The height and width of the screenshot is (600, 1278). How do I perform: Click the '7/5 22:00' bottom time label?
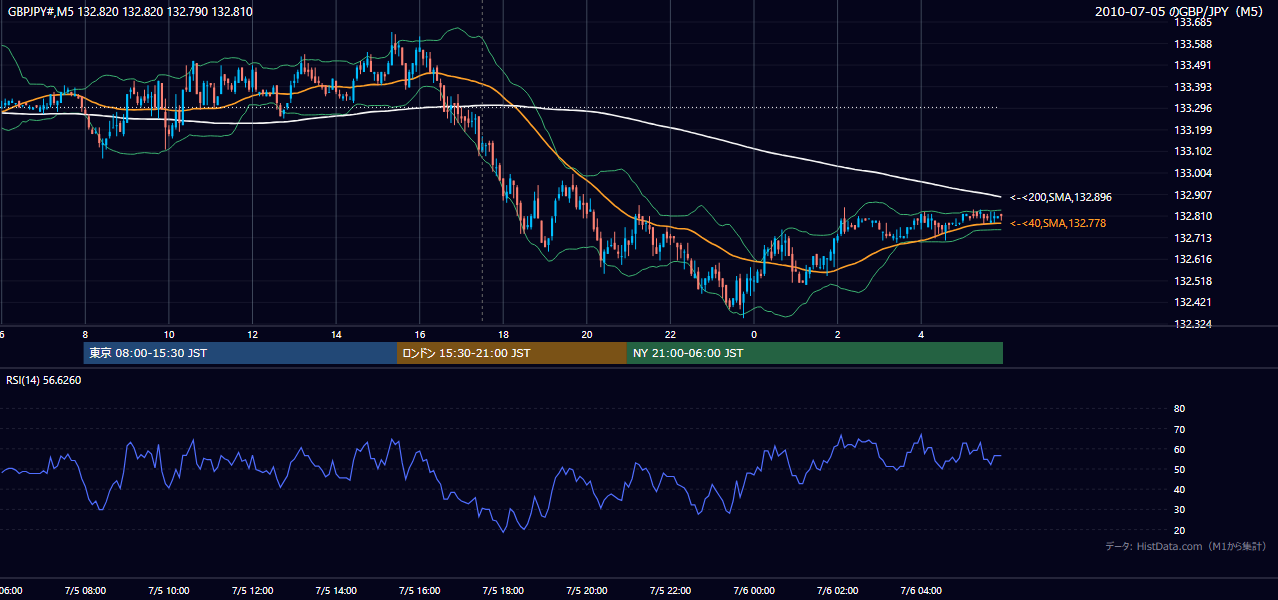click(x=671, y=591)
